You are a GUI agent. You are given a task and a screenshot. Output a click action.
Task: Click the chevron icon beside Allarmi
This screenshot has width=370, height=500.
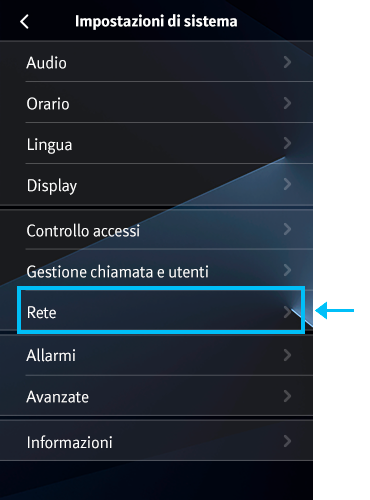point(287,355)
